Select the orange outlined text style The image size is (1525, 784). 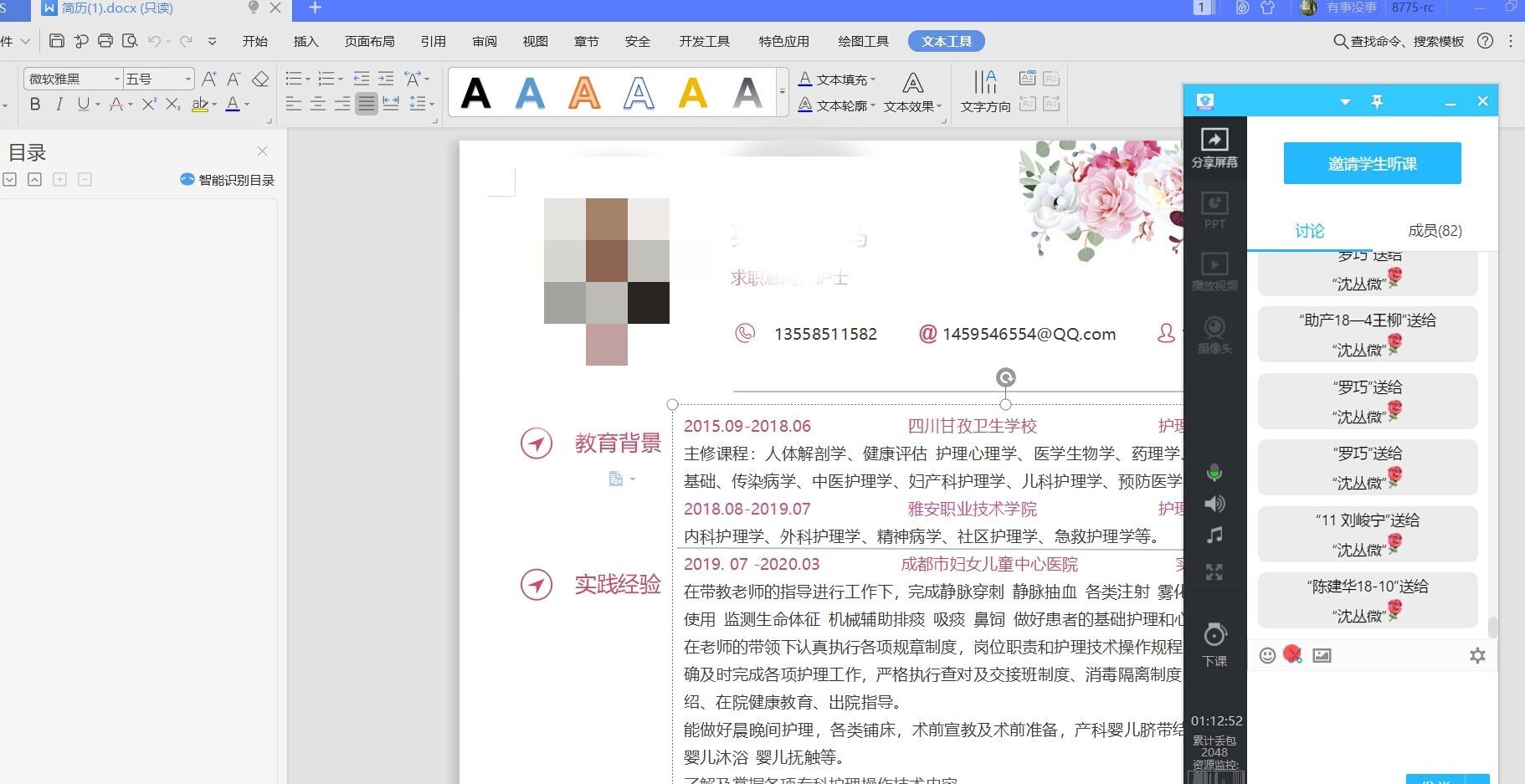(x=584, y=92)
